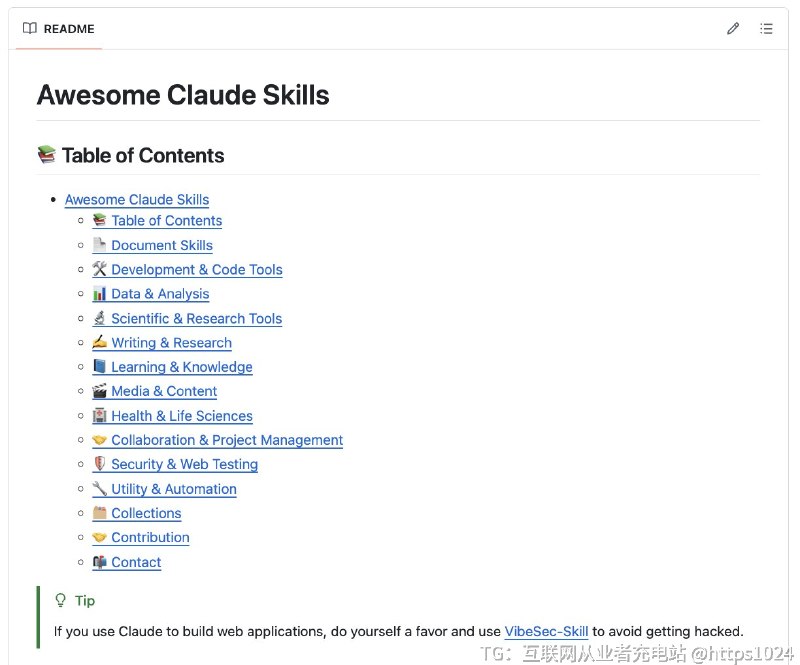Screen dimensions: 800x665
Task: Select the Health & Life Sciences link
Action: (181, 416)
